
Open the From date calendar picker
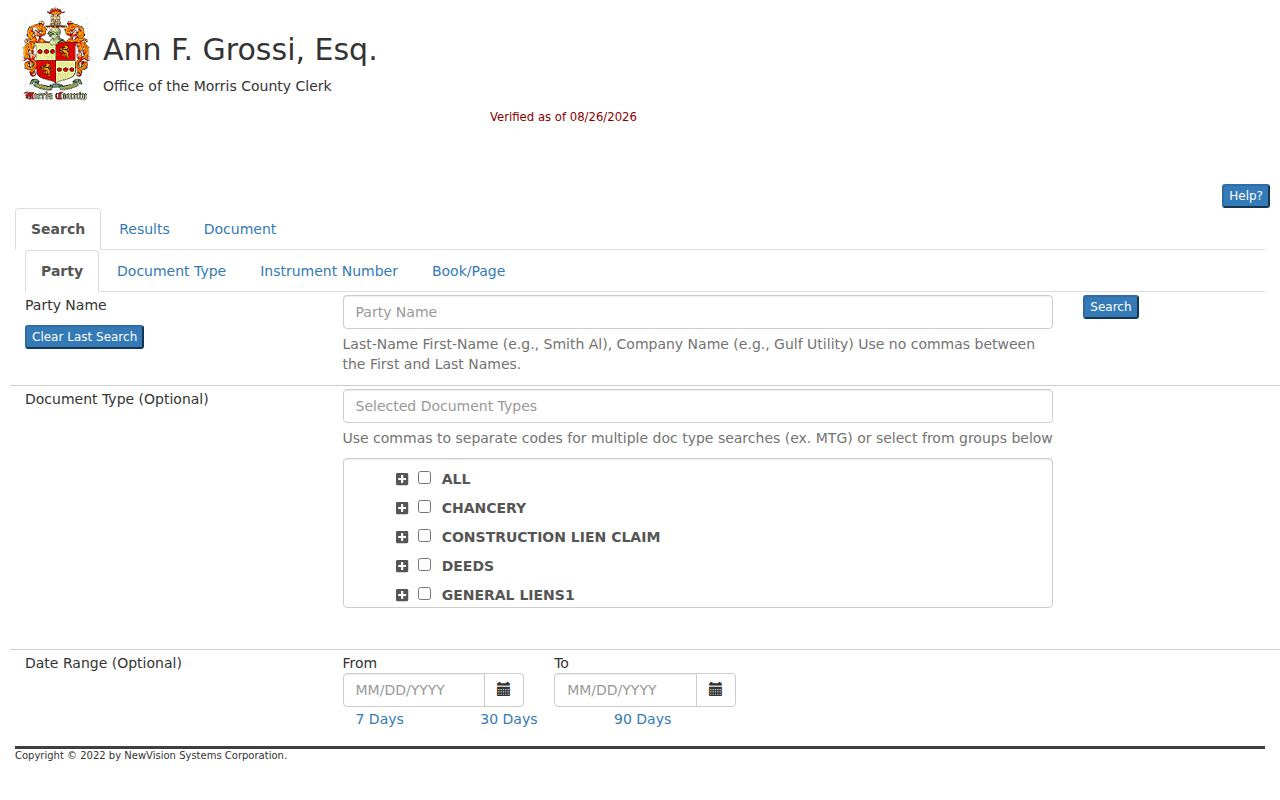coord(504,690)
